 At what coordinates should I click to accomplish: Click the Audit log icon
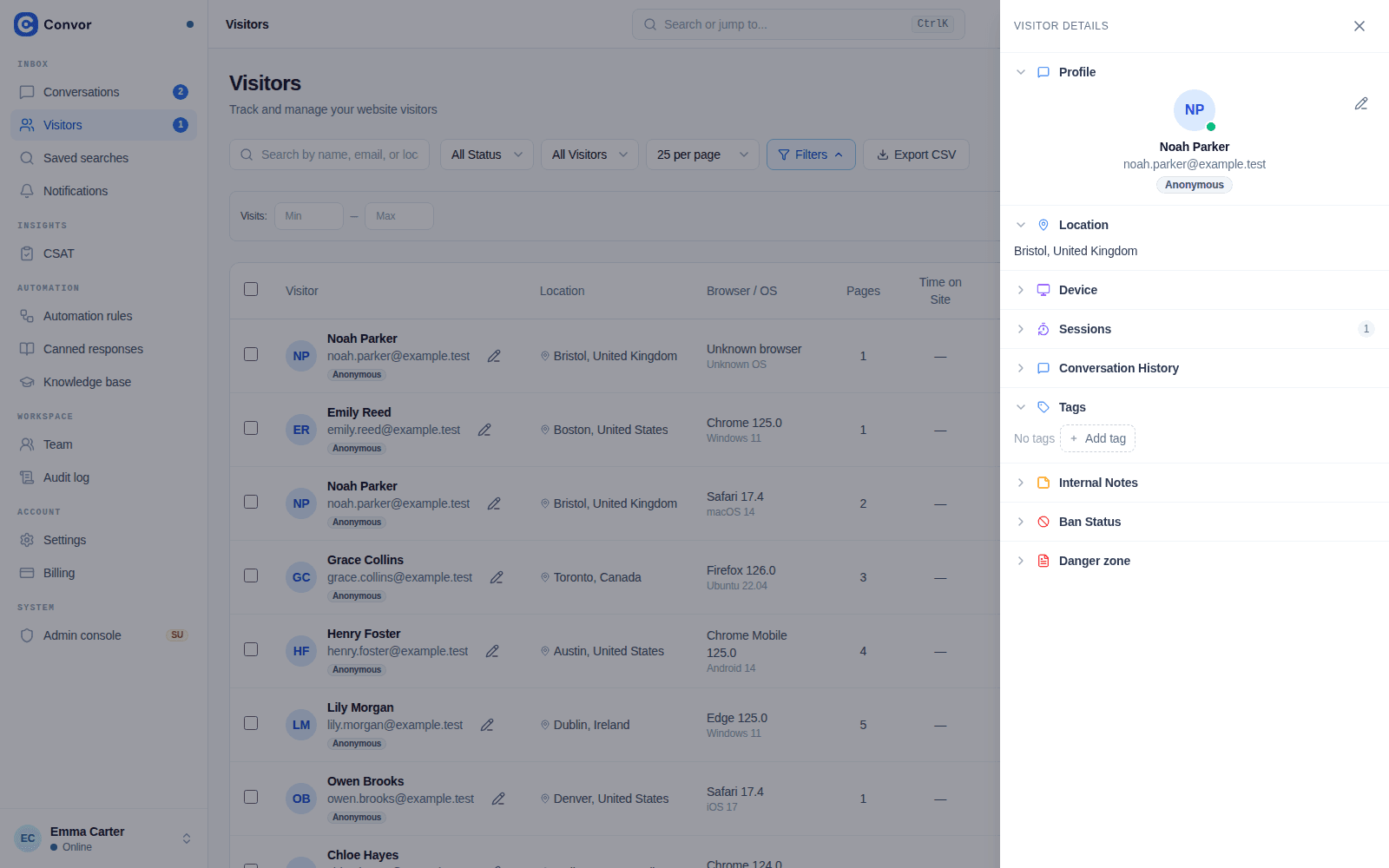[27, 477]
